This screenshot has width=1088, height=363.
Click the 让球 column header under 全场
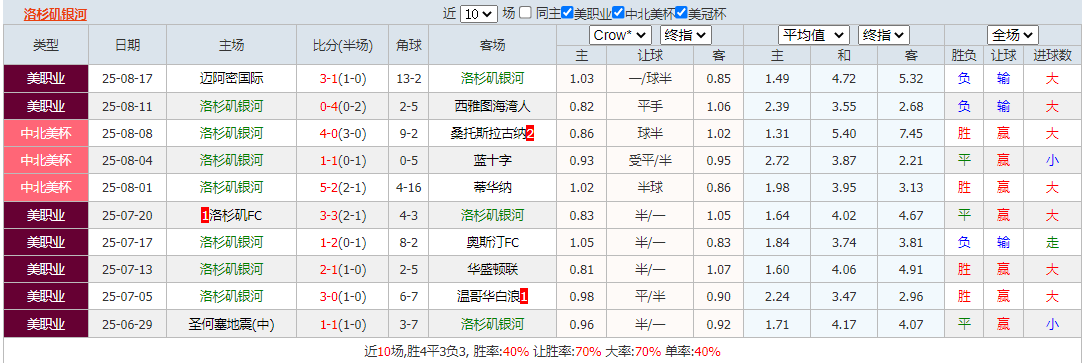pos(1003,56)
